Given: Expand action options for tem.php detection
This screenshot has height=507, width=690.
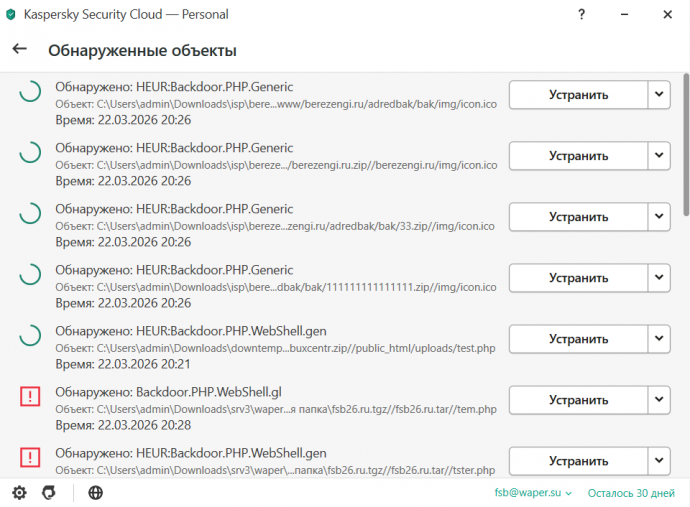Looking at the screenshot, I should (x=659, y=400).
